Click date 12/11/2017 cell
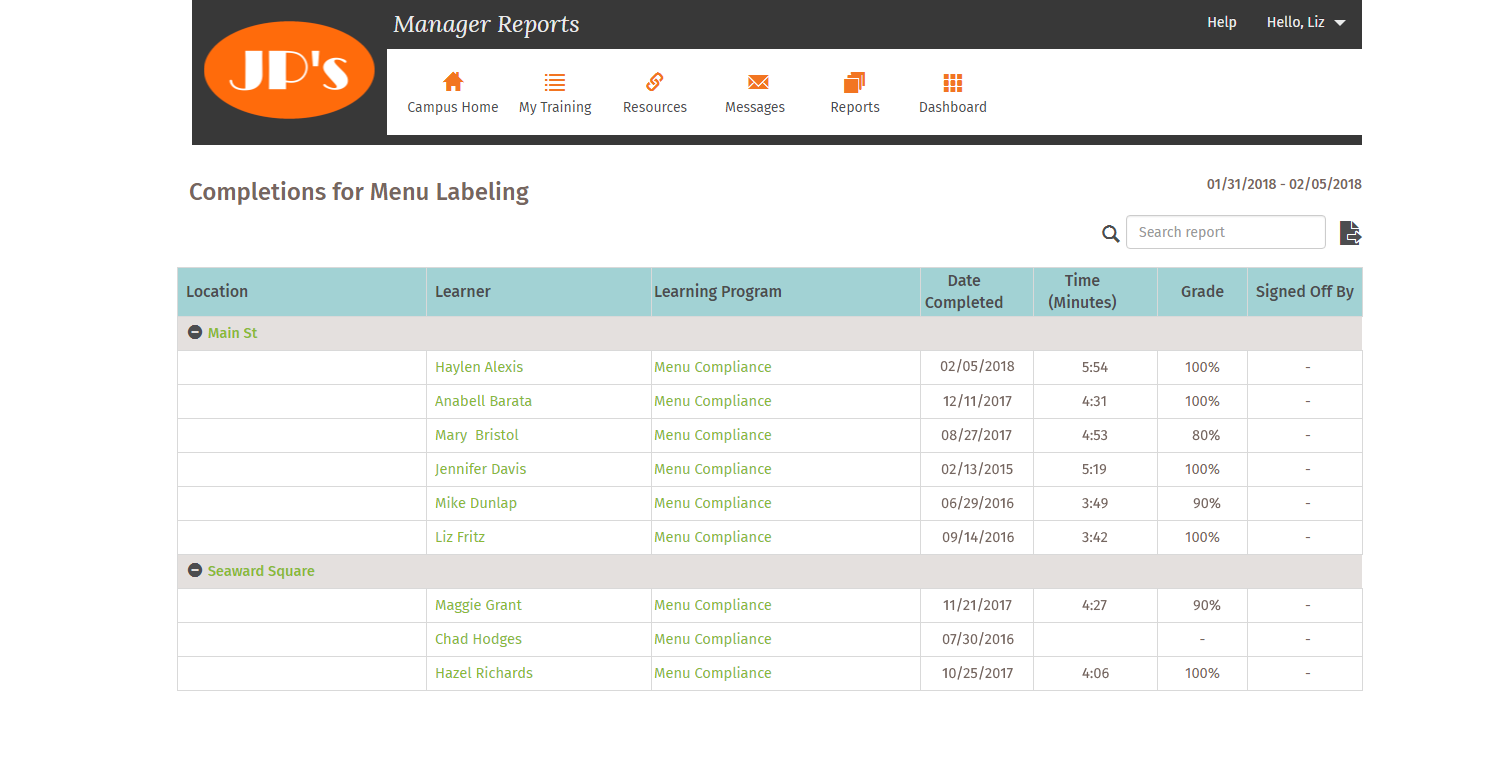 pos(977,401)
